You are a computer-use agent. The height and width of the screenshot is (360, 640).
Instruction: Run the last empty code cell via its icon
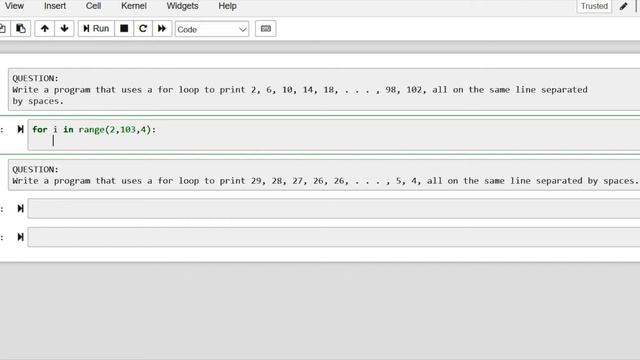coord(20,237)
